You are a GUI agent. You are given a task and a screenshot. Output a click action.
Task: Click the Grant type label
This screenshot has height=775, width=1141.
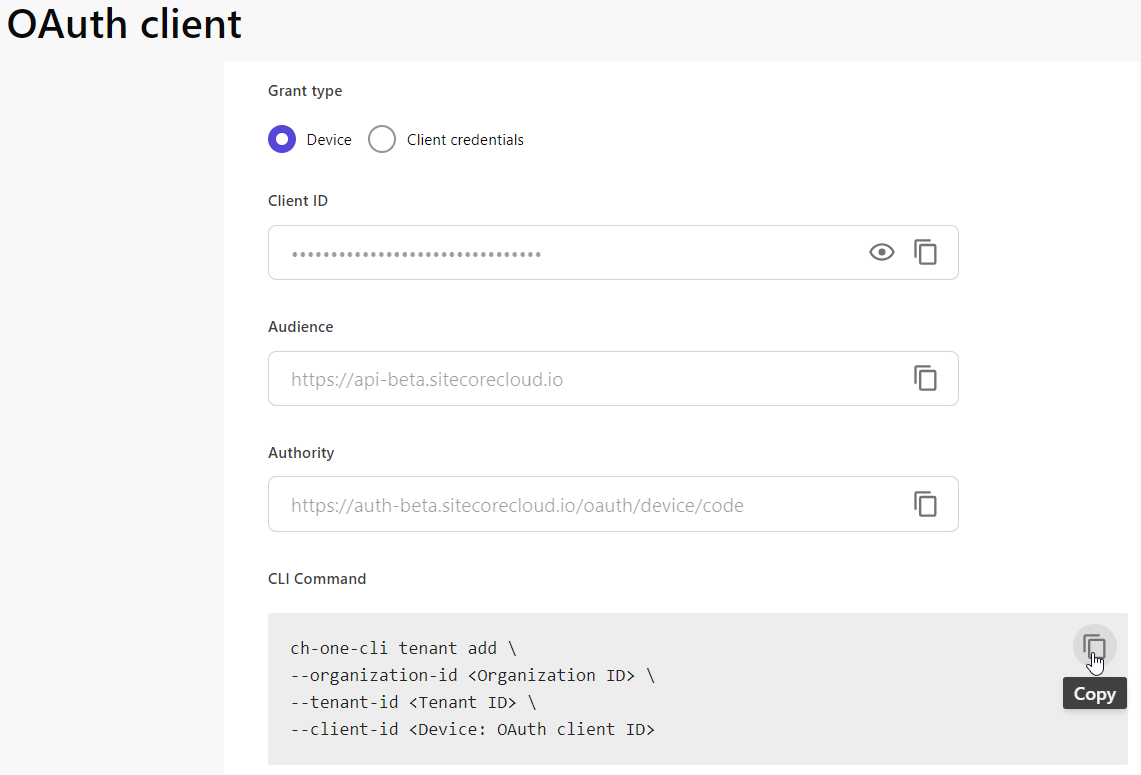305,90
